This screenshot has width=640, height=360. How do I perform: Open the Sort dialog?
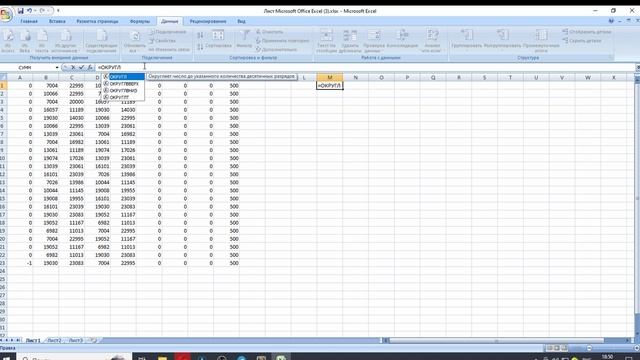(218, 40)
